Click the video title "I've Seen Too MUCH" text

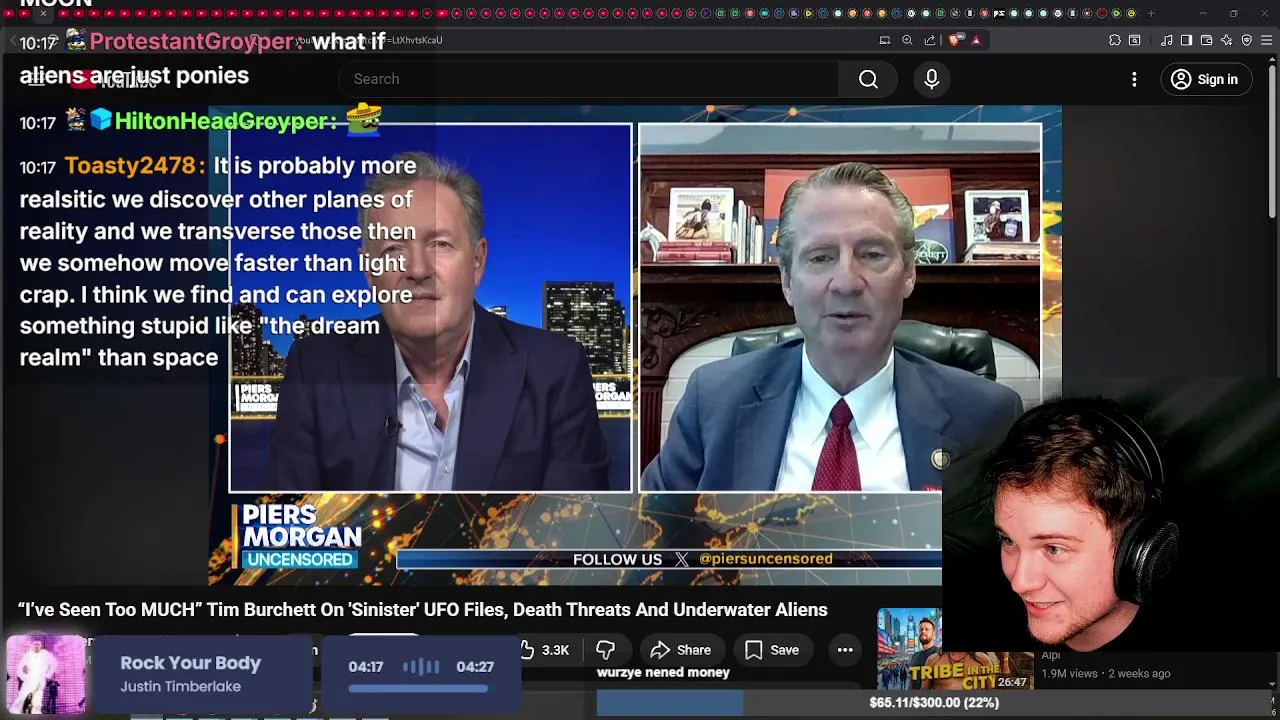[423, 609]
